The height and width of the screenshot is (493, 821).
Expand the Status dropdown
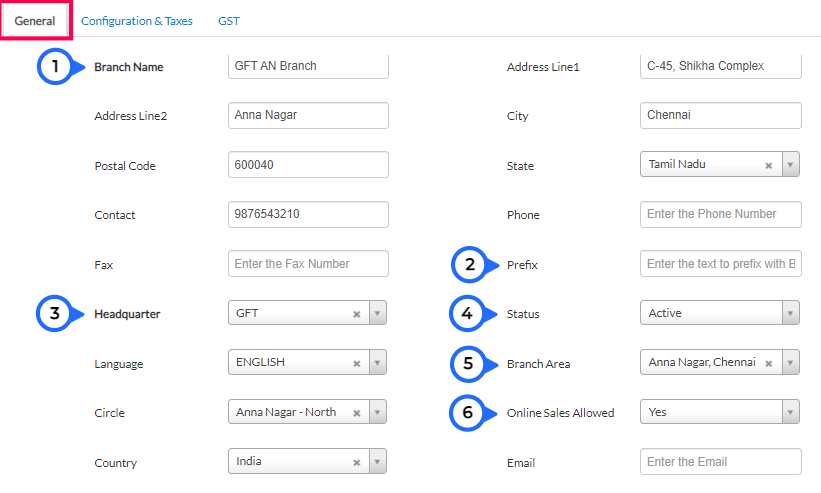(790, 314)
